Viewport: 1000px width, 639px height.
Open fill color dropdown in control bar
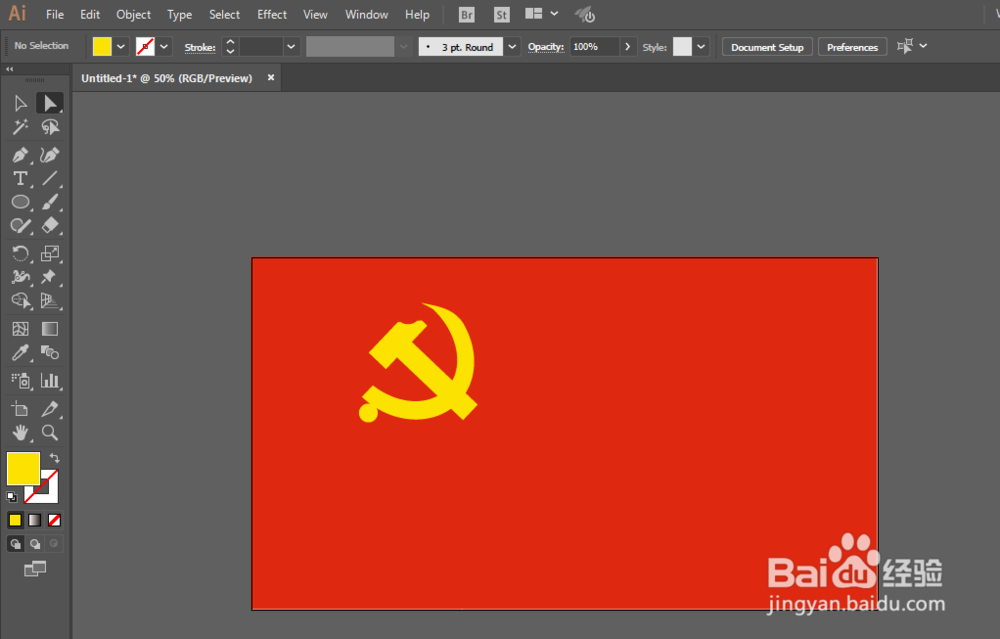121,47
